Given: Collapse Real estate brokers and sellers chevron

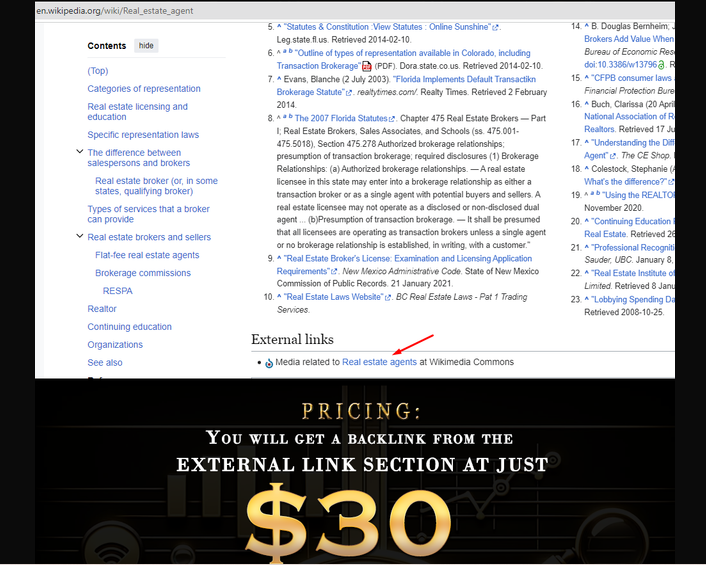Looking at the screenshot, I should point(80,236).
